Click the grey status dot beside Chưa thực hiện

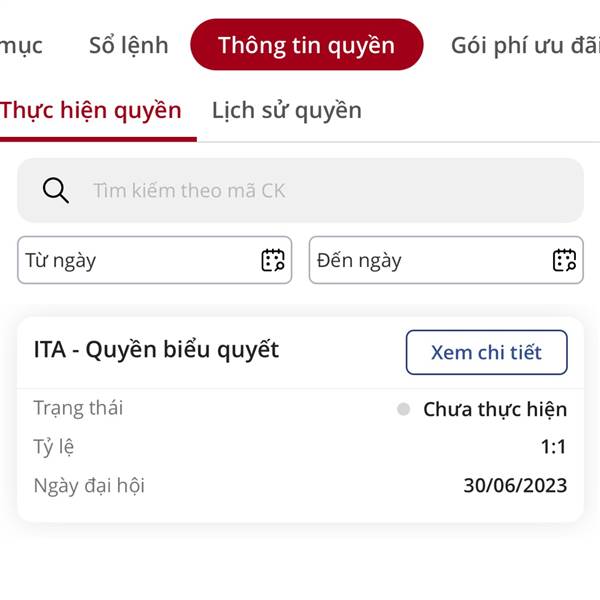tap(403, 409)
